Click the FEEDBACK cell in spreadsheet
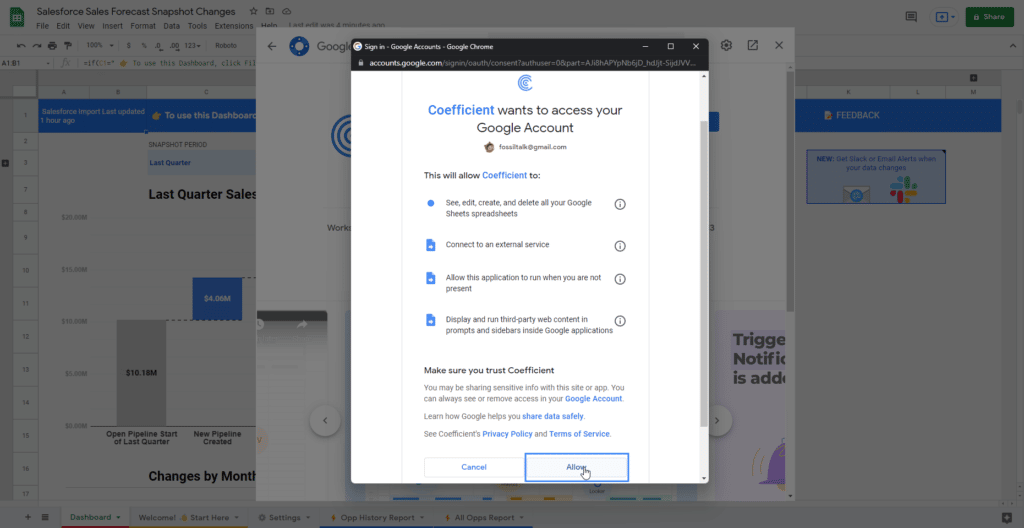This screenshot has width=1024, height=528. 852,115
